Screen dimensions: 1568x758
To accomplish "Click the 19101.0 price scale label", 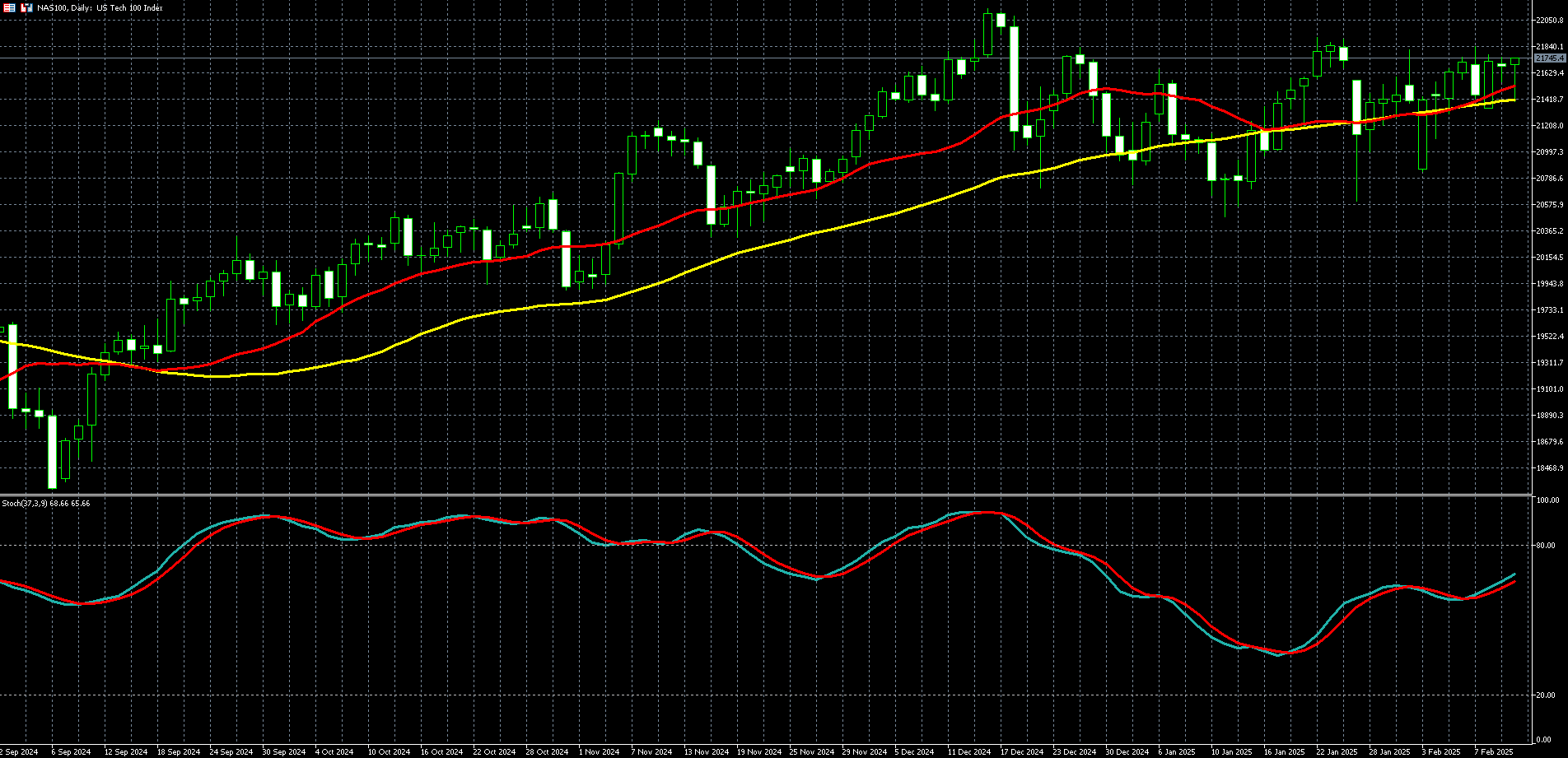I will [x=1550, y=389].
